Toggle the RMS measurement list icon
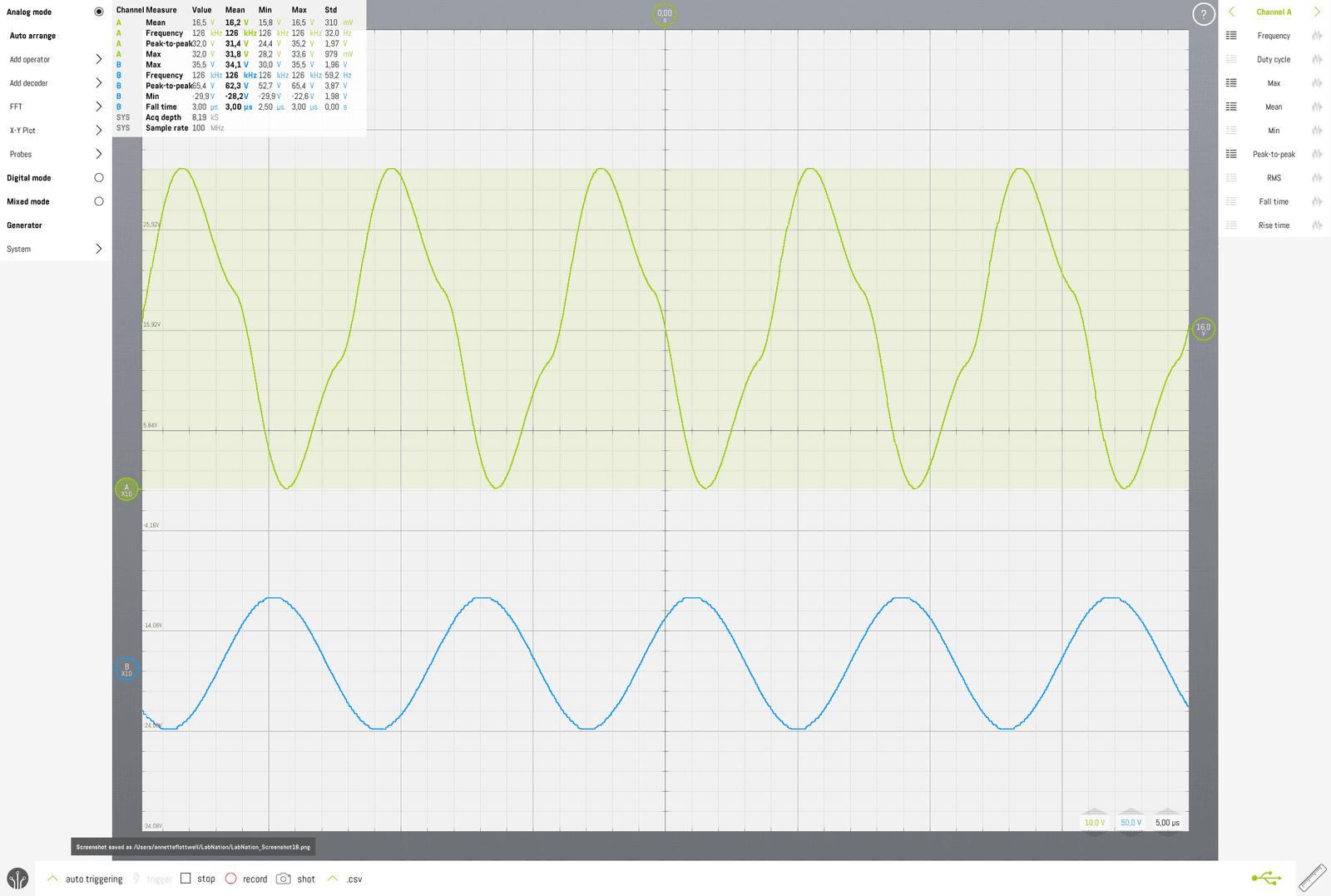Image resolution: width=1331 pixels, height=896 pixels. point(1231,178)
